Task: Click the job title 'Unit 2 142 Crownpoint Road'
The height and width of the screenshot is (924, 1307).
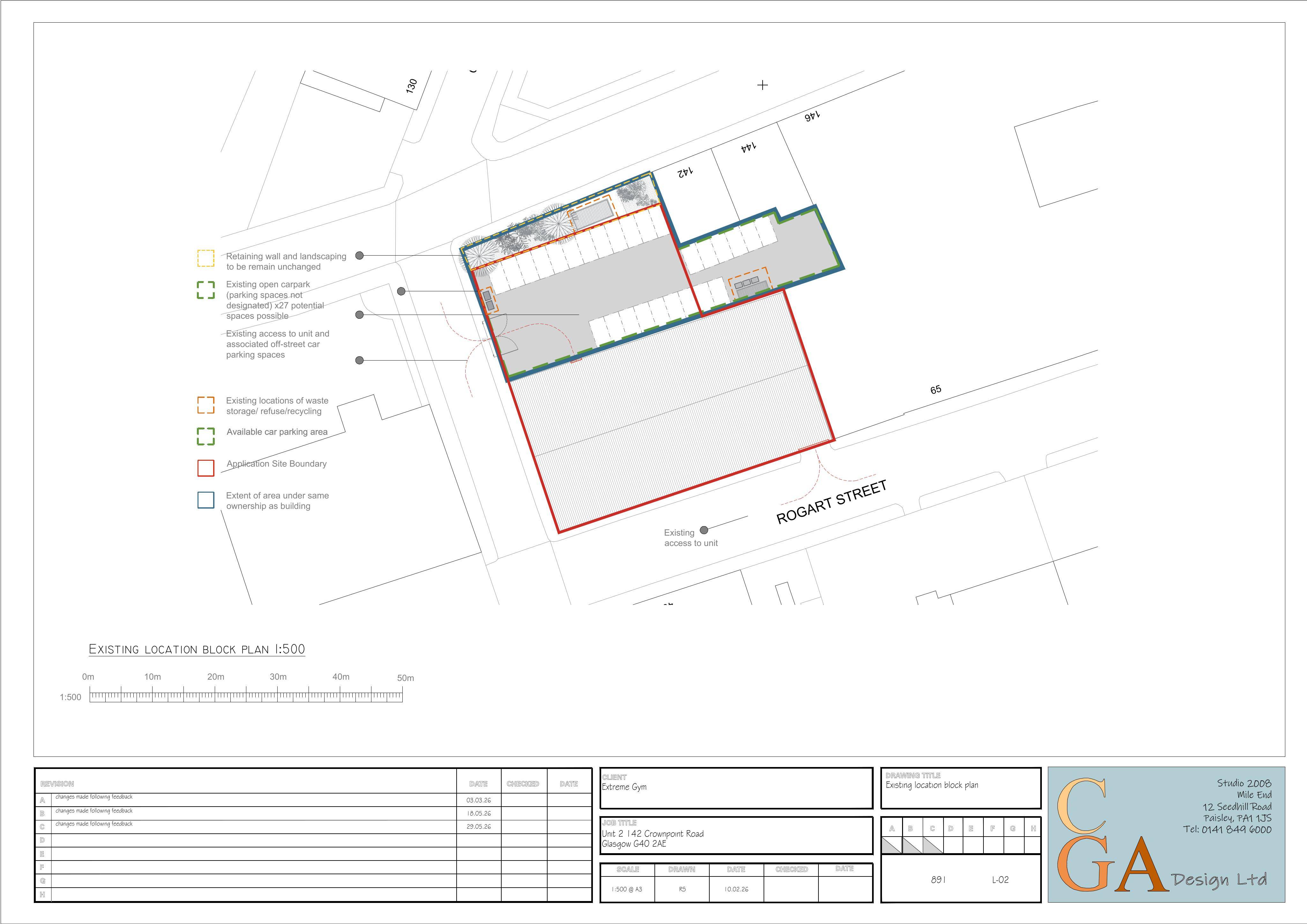Action: [652, 833]
